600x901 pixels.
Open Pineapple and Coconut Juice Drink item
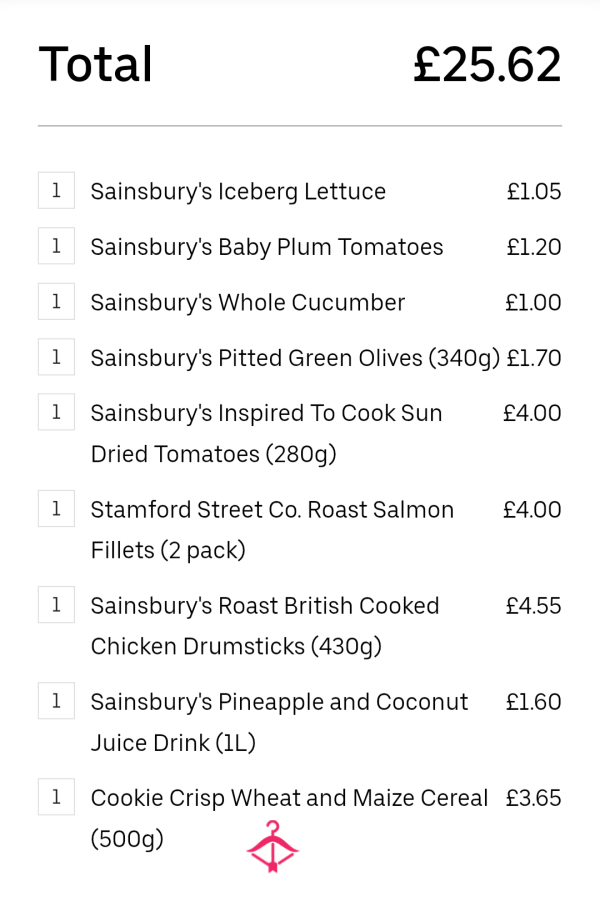(279, 722)
